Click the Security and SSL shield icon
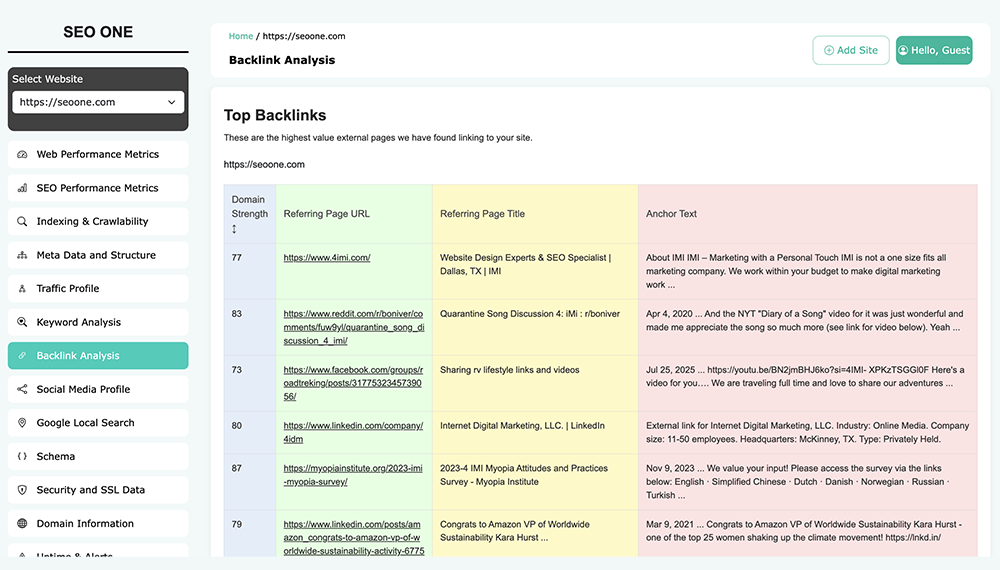 (23, 490)
